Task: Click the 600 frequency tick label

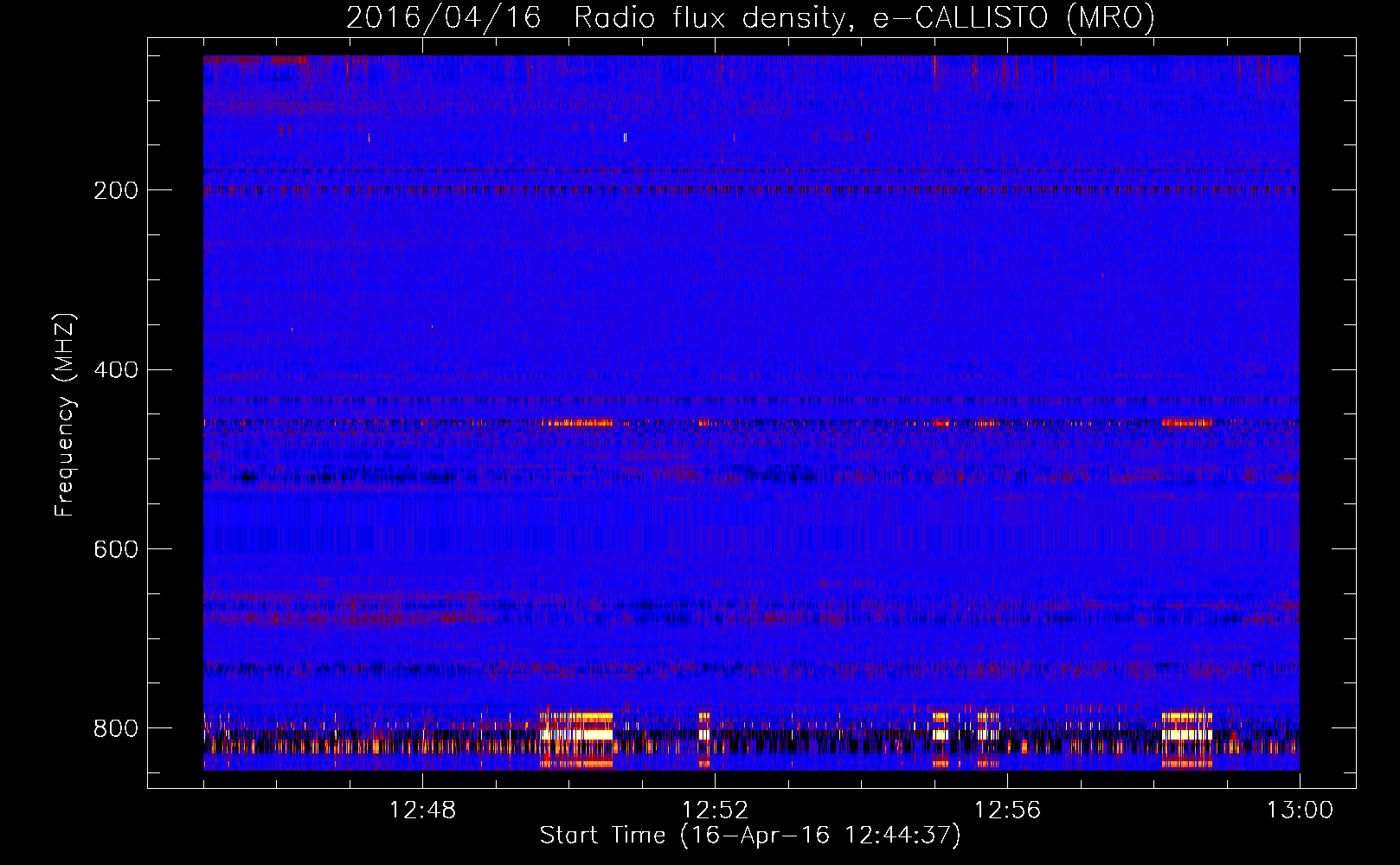Action: pyautogui.click(x=116, y=550)
